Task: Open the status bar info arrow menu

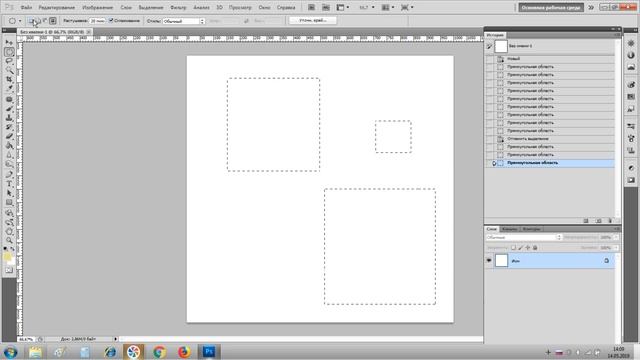Action: coord(116,339)
